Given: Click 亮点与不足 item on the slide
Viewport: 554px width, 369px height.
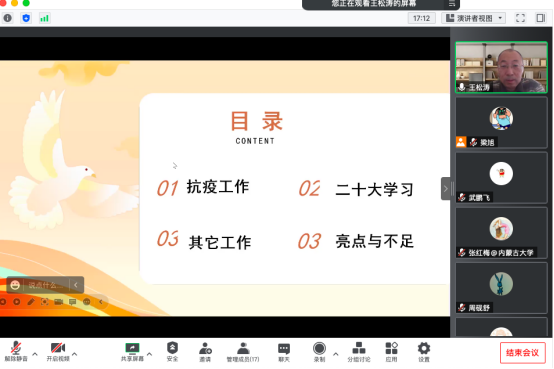Looking at the screenshot, I should point(375,241).
